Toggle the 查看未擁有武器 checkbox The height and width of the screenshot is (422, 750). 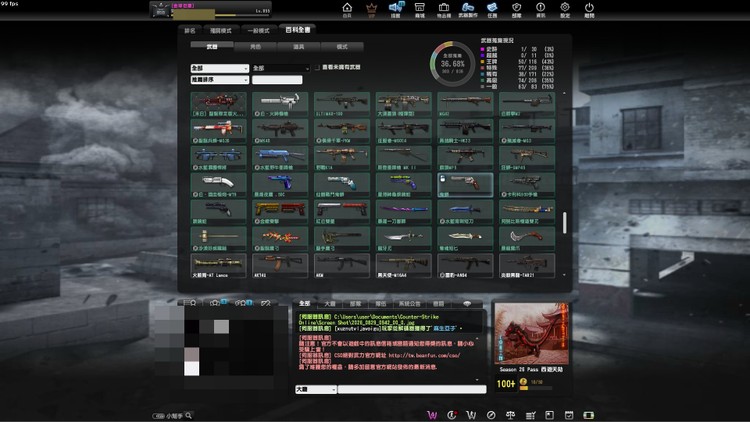317,67
